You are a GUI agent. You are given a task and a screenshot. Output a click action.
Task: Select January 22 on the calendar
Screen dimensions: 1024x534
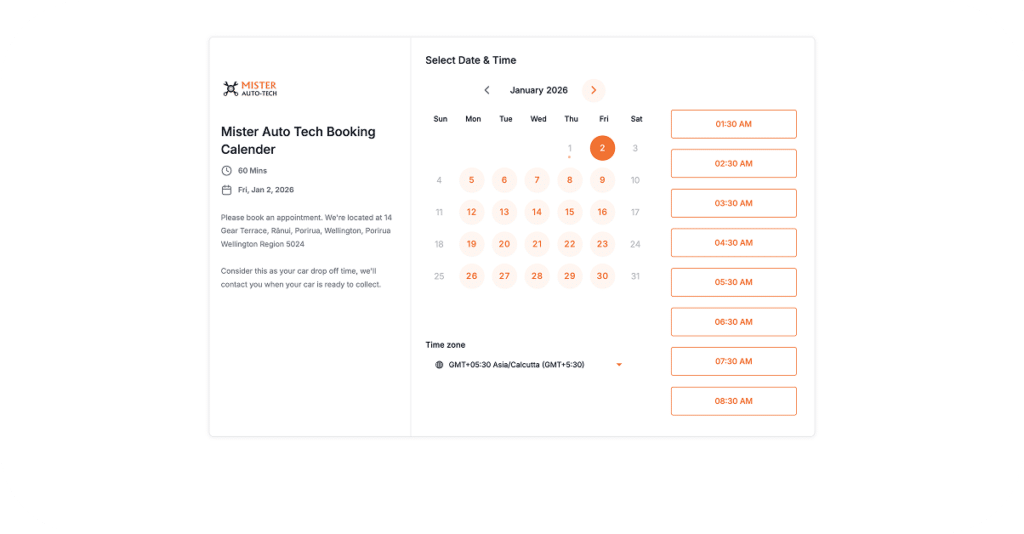pos(570,244)
